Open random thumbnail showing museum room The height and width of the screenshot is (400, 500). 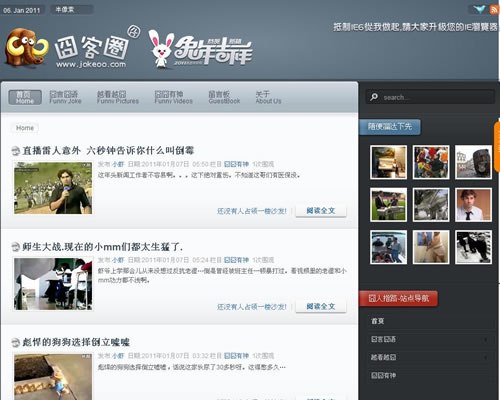(388, 162)
